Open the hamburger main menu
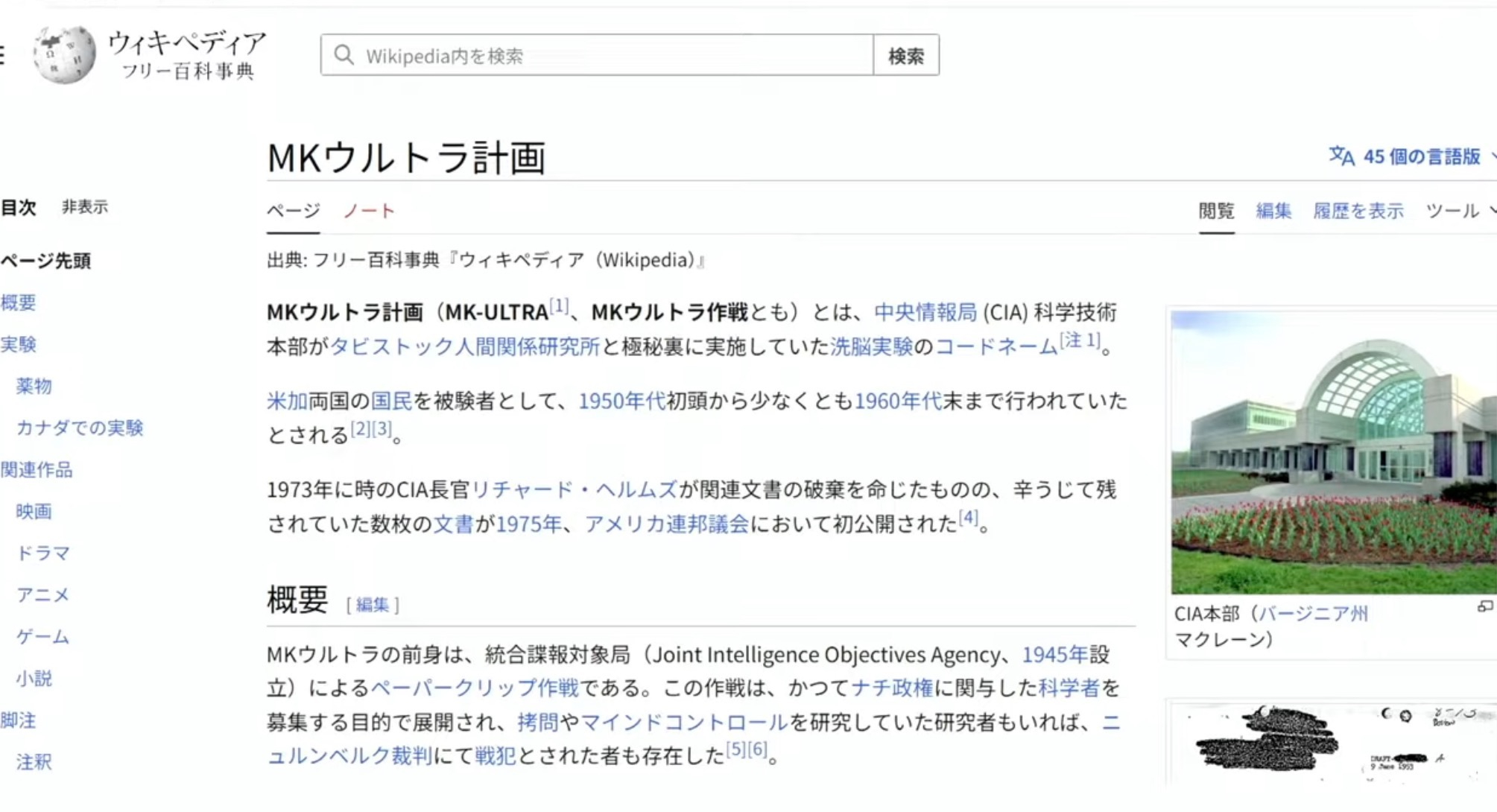 (x=2, y=55)
